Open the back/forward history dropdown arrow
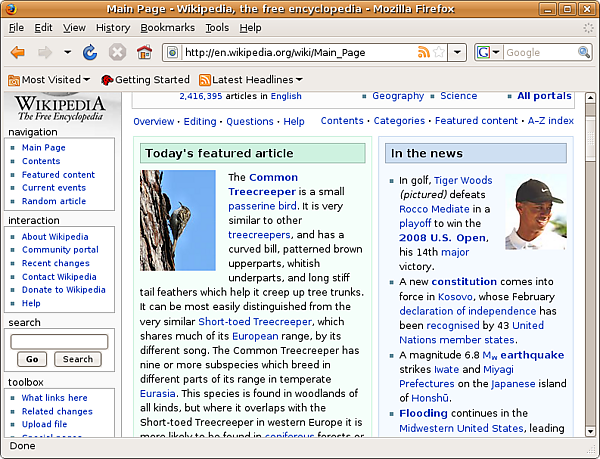The width and height of the screenshot is (600, 459). tap(67, 52)
